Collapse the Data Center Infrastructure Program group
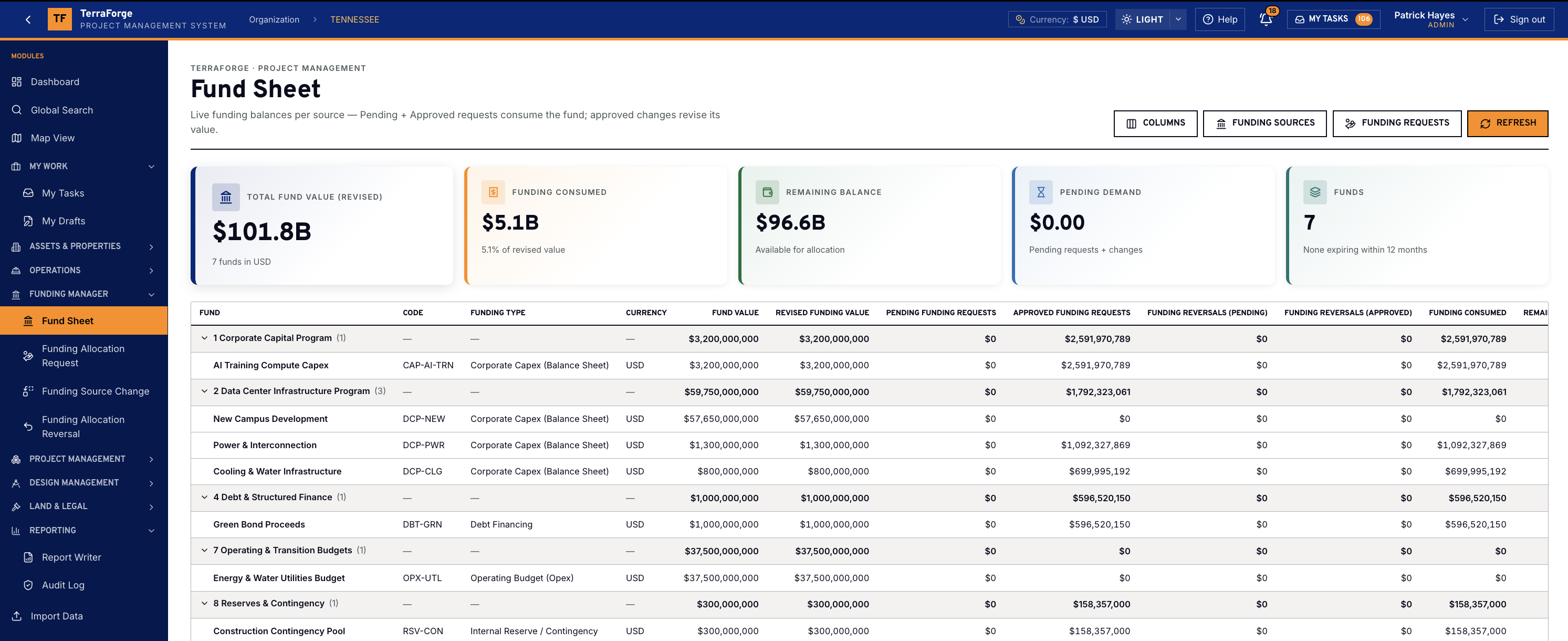Image resolution: width=1568 pixels, height=641 pixels. 204,391
